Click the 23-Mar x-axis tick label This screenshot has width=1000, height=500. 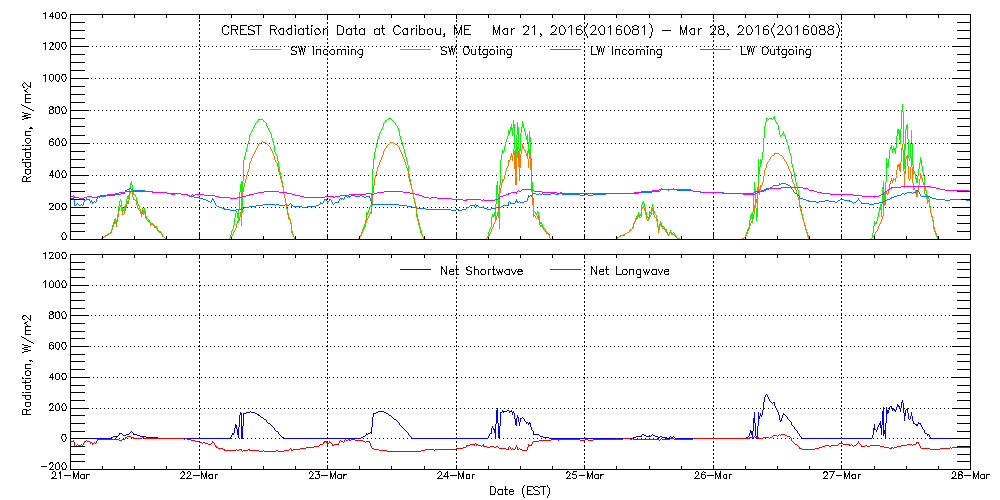328,476
